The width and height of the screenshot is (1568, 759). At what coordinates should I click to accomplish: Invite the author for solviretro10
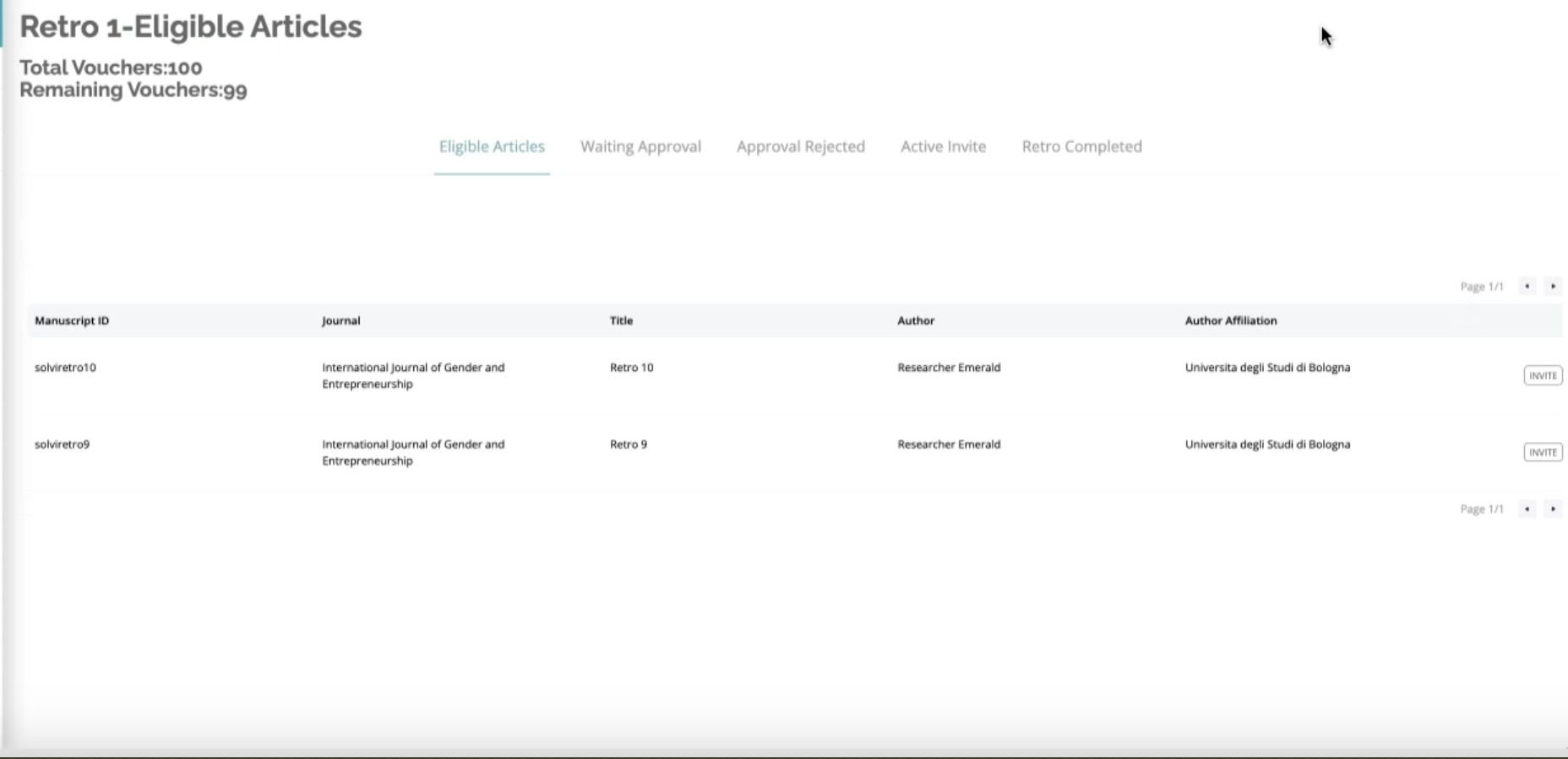[1543, 375]
